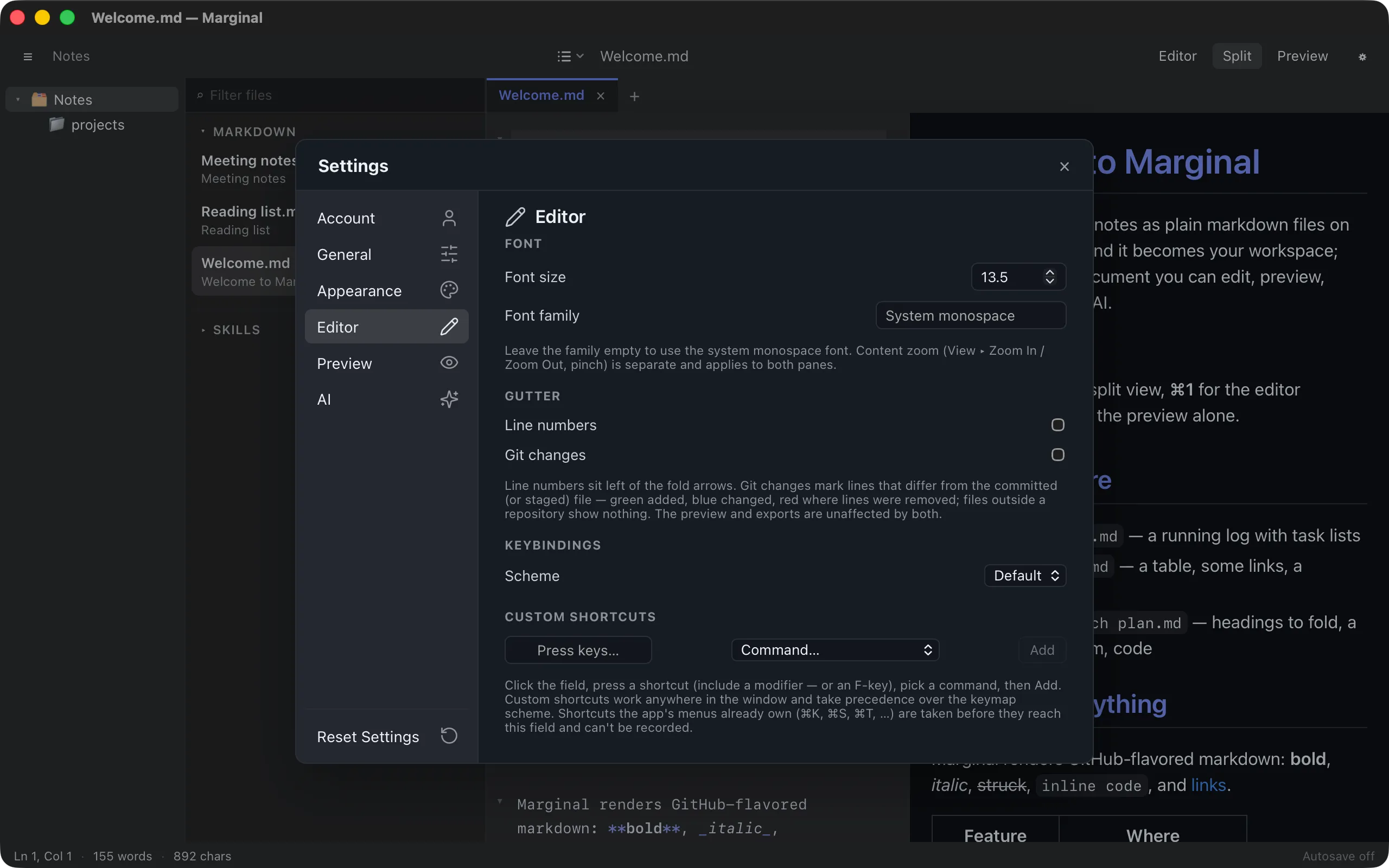Click the Add shortcut button
The height and width of the screenshot is (868, 1389).
click(1042, 650)
